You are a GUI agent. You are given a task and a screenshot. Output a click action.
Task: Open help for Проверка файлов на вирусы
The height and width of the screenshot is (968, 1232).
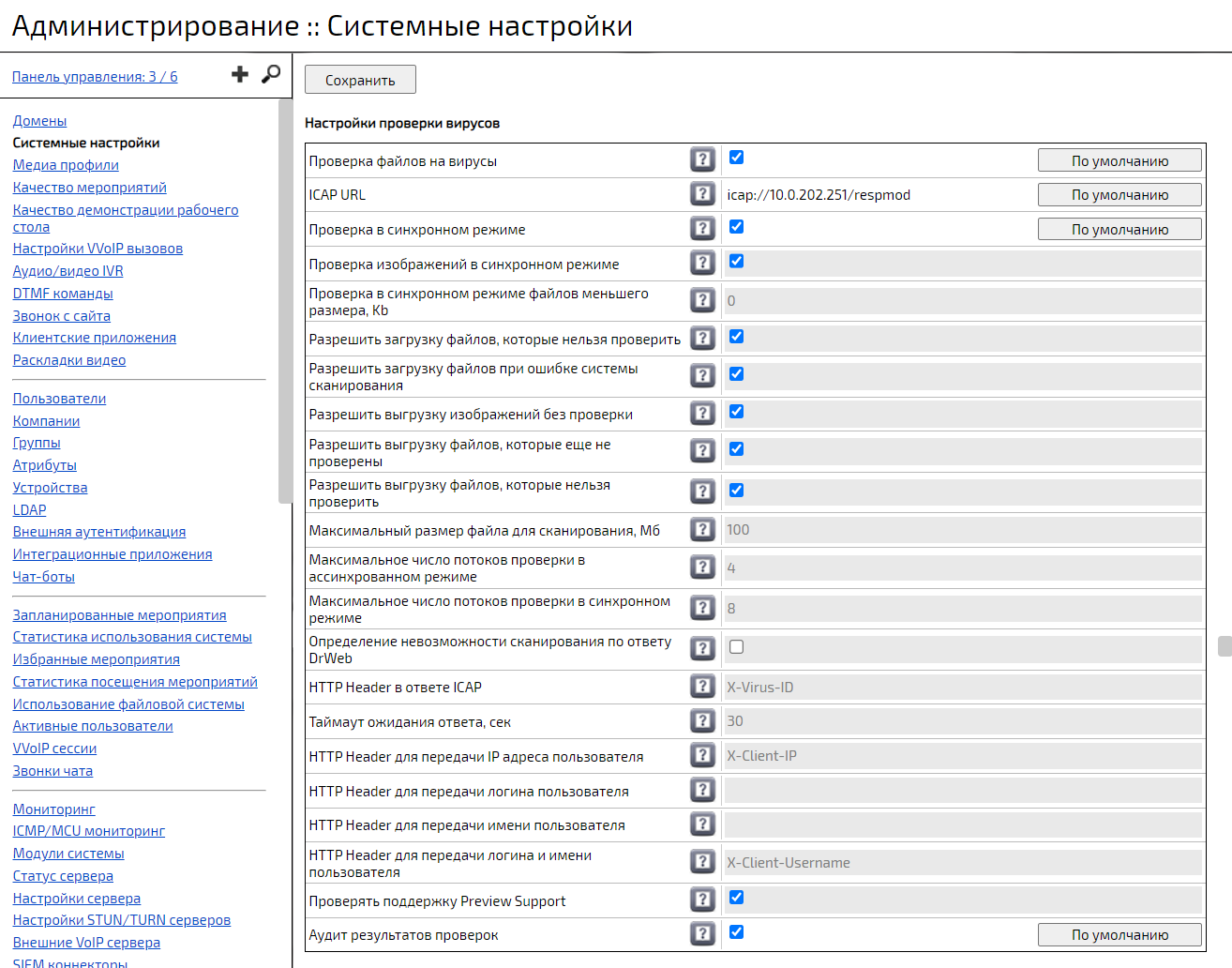[702, 159]
